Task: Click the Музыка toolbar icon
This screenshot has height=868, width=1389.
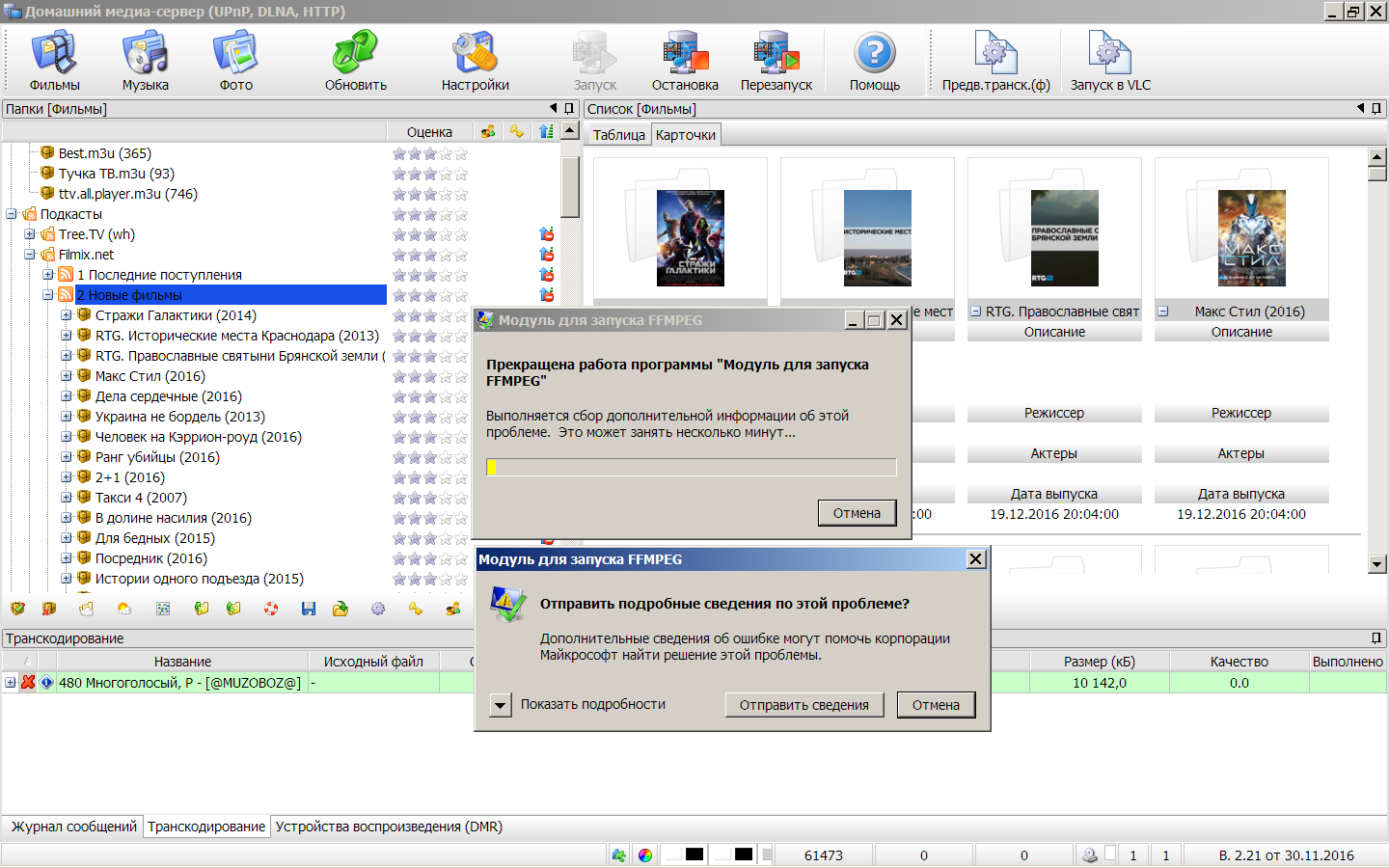Action: pyautogui.click(x=146, y=61)
